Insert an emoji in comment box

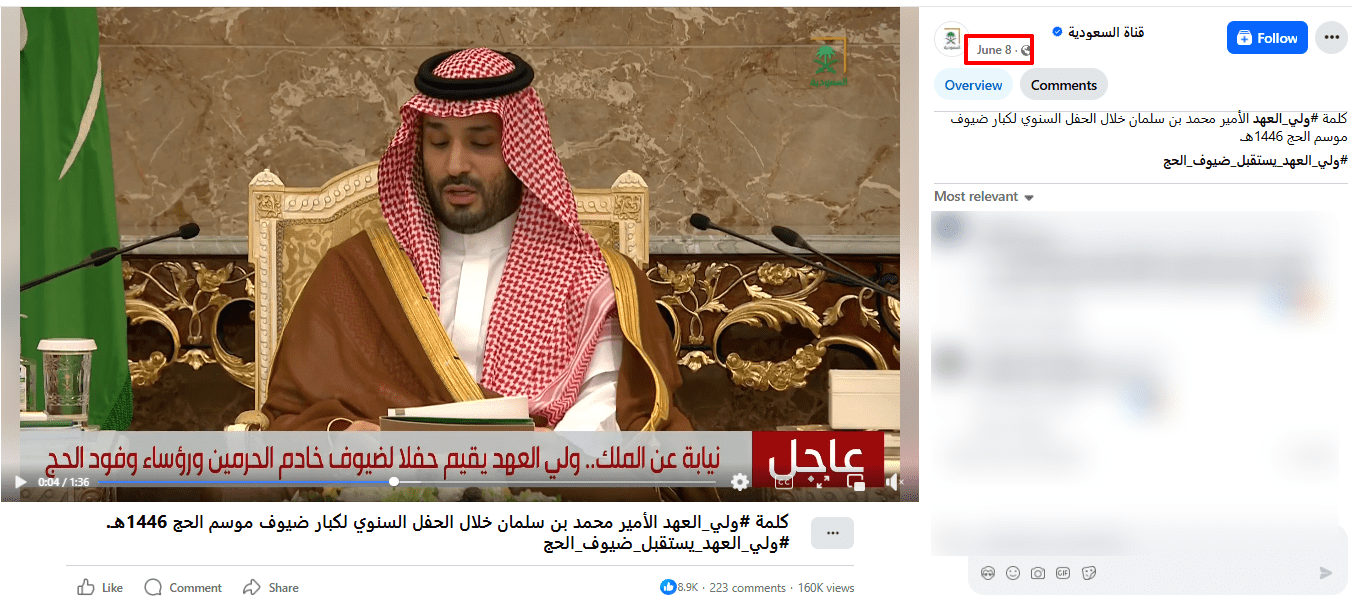pyautogui.click(x=1013, y=573)
